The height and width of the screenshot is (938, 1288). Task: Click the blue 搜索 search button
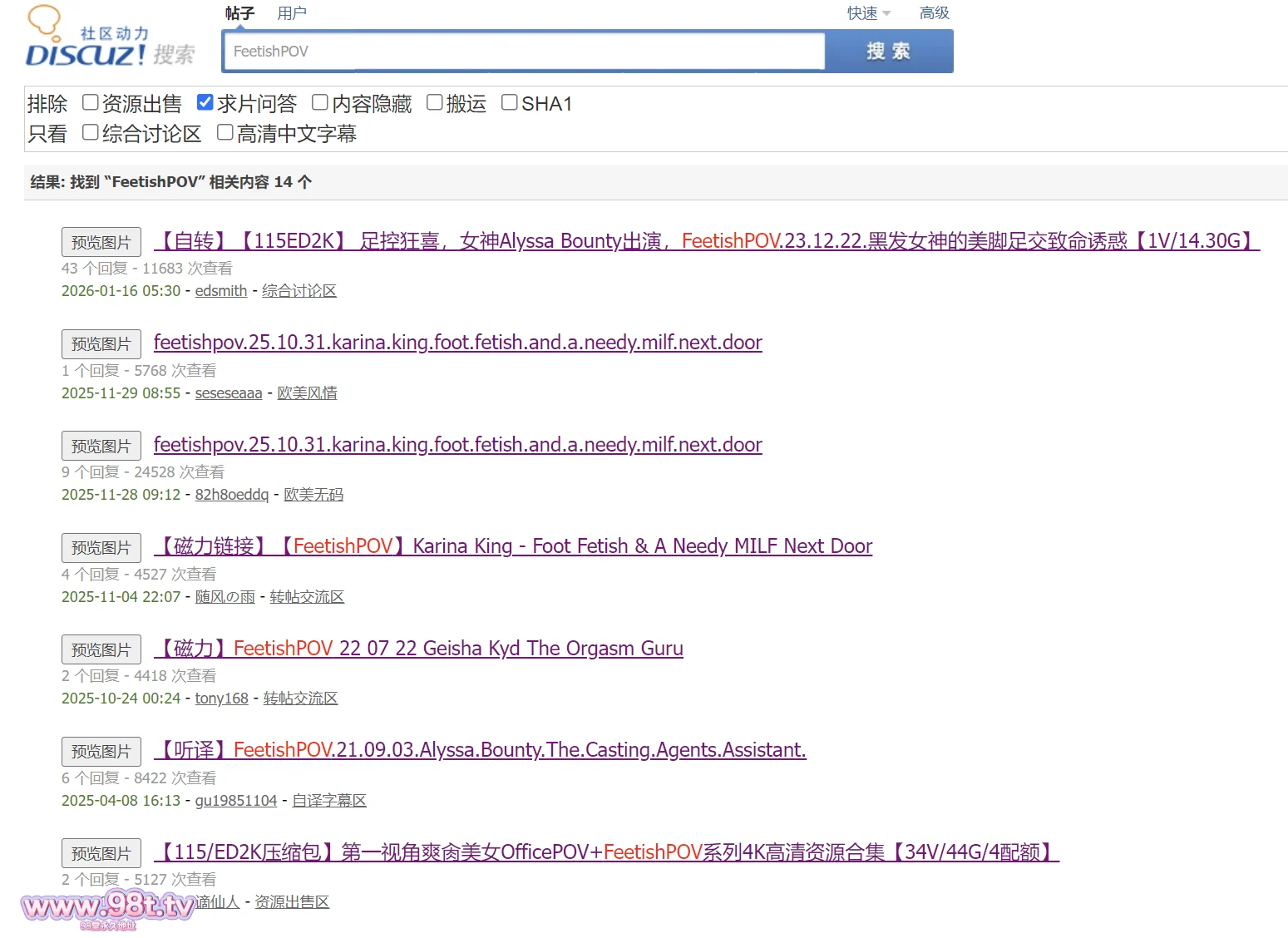[888, 52]
